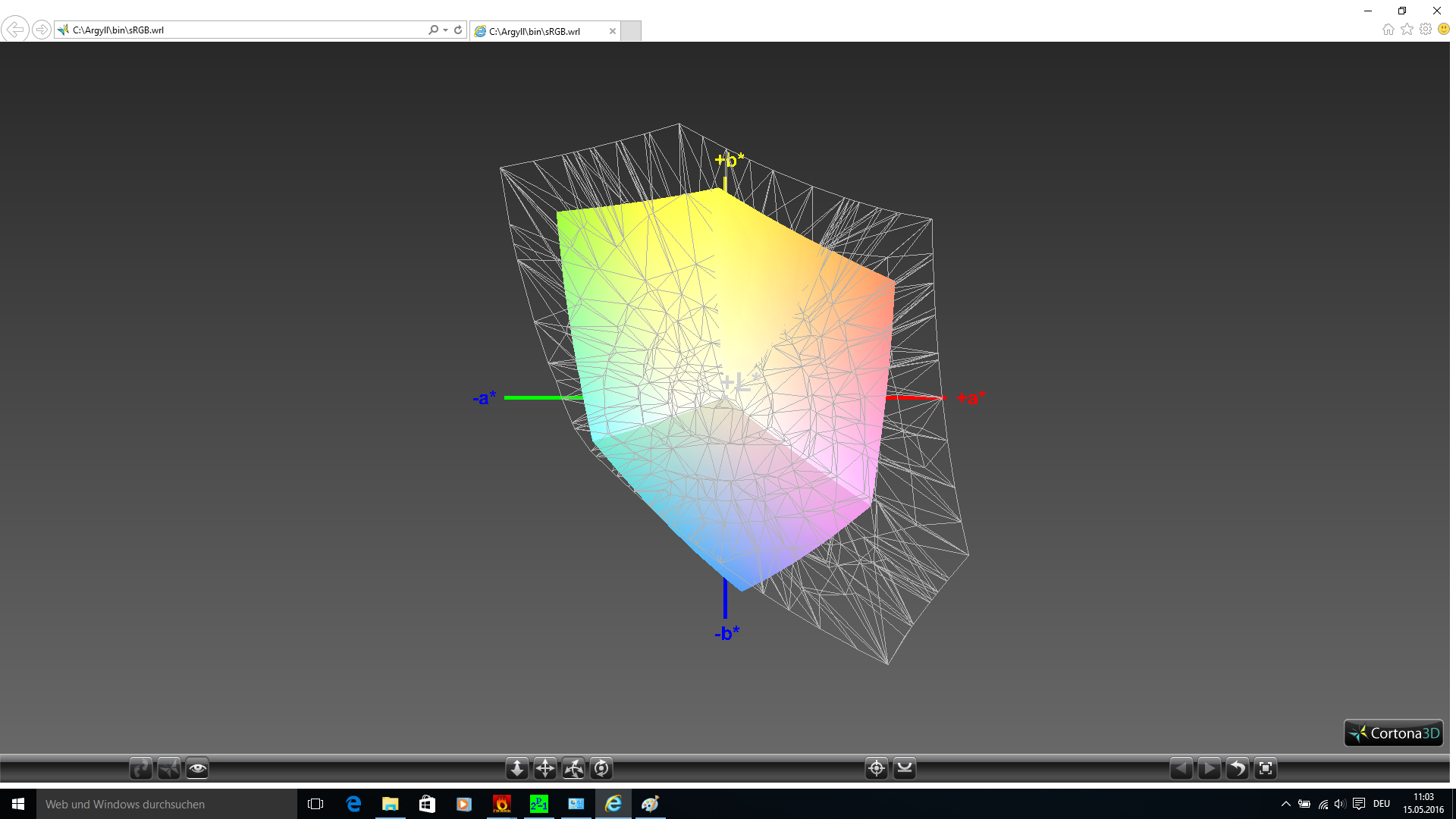Image resolution: width=1456 pixels, height=819 pixels.
Task: Go to next viewpoint arrow
Action: (x=1210, y=769)
